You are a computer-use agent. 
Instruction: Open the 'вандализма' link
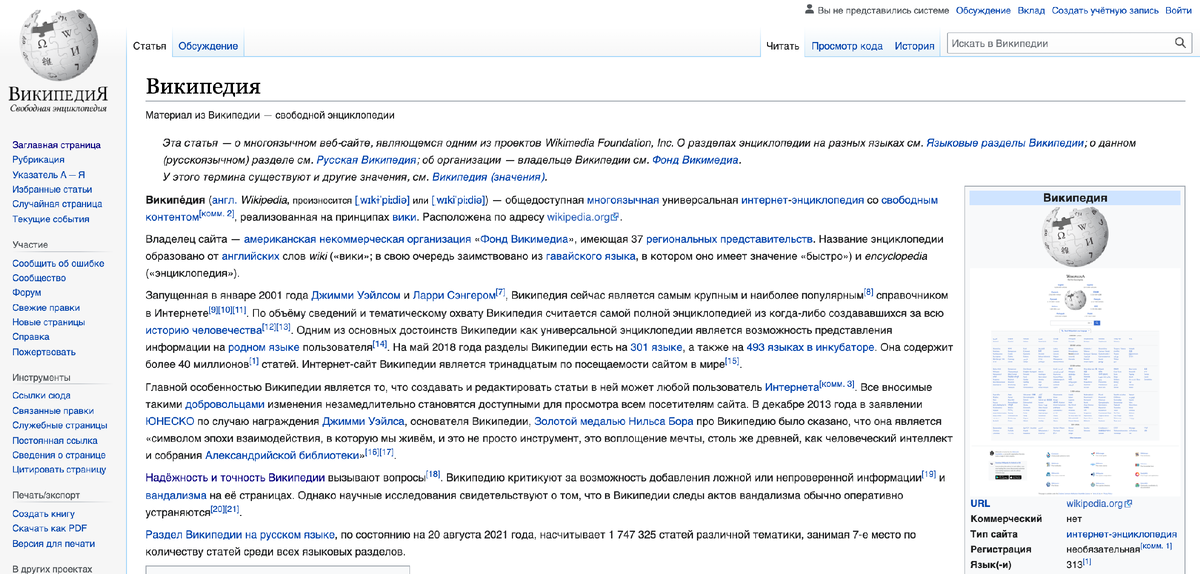(x=176, y=495)
